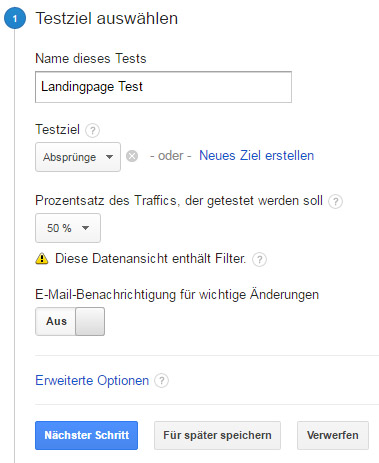
Task: Discard the test with Verwerfen
Action: 333,435
